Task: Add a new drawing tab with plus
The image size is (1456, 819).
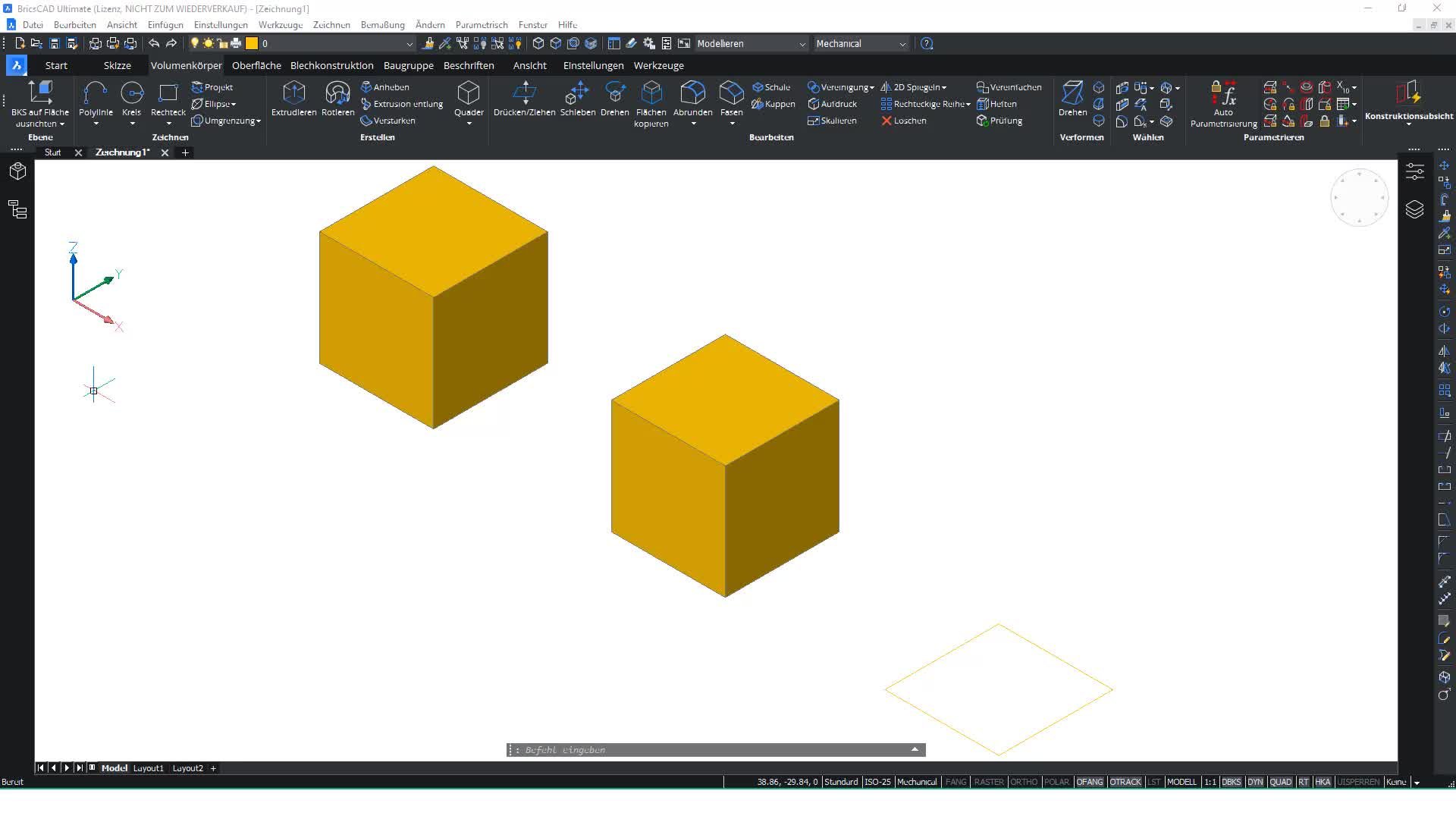Action: [185, 152]
